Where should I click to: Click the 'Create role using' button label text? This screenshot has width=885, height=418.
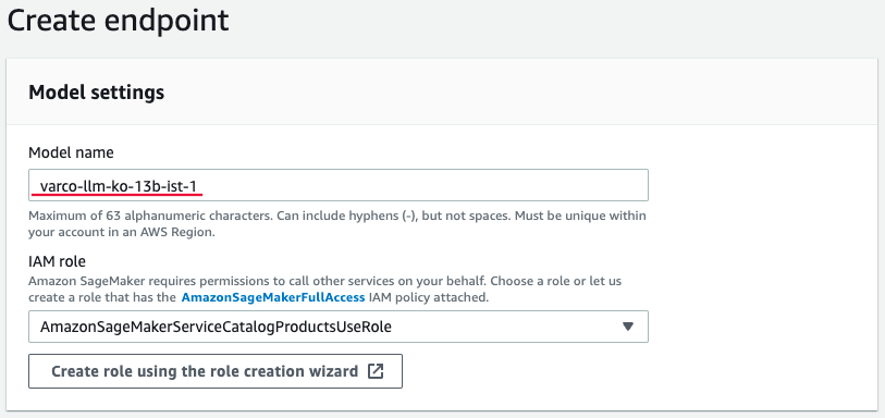[204, 371]
